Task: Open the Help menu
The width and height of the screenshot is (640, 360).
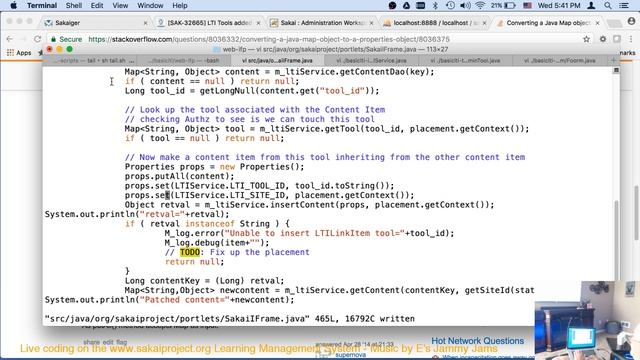Action: [x=180, y=5]
